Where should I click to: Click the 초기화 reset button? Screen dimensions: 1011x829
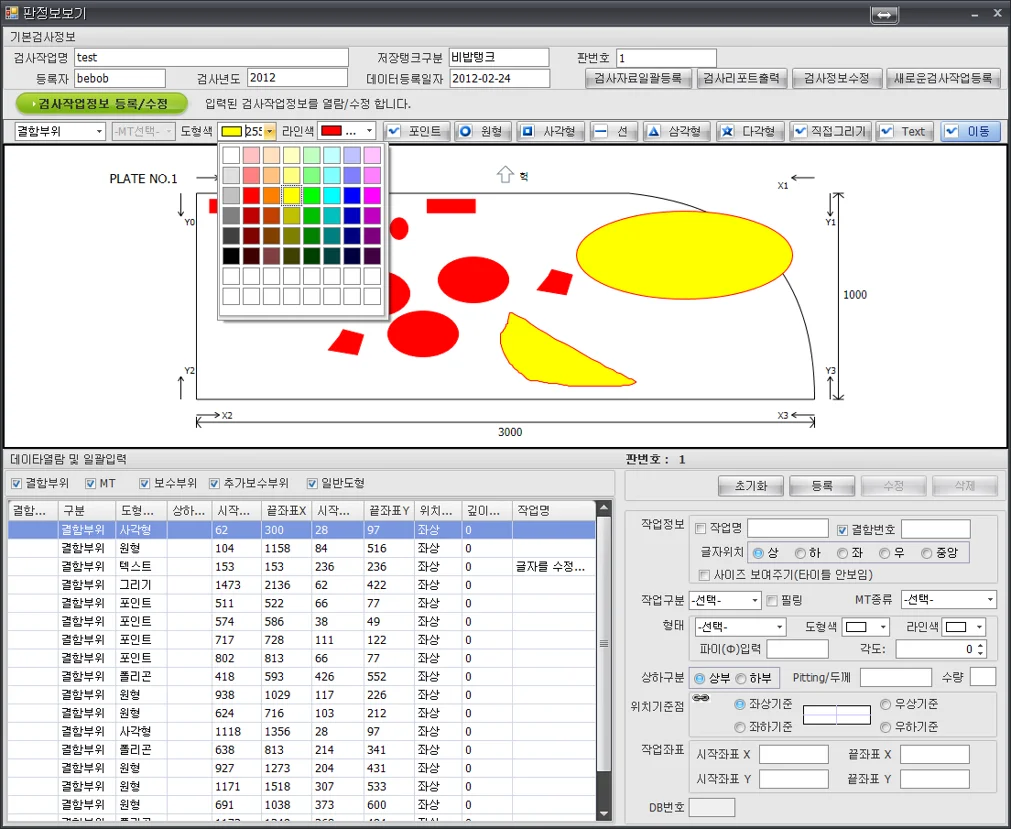751,485
